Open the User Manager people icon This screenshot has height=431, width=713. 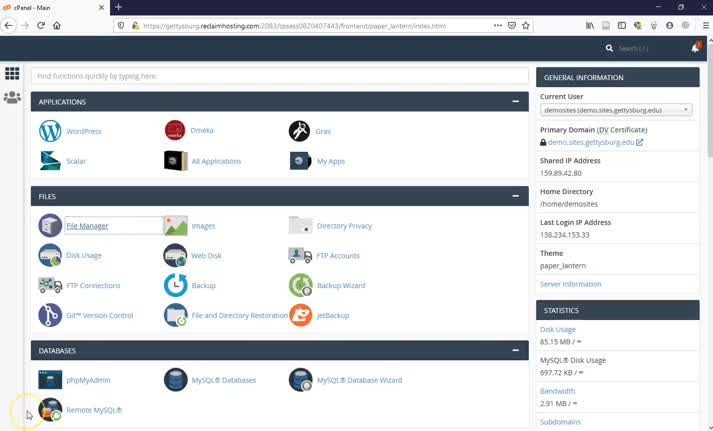click(x=12, y=97)
